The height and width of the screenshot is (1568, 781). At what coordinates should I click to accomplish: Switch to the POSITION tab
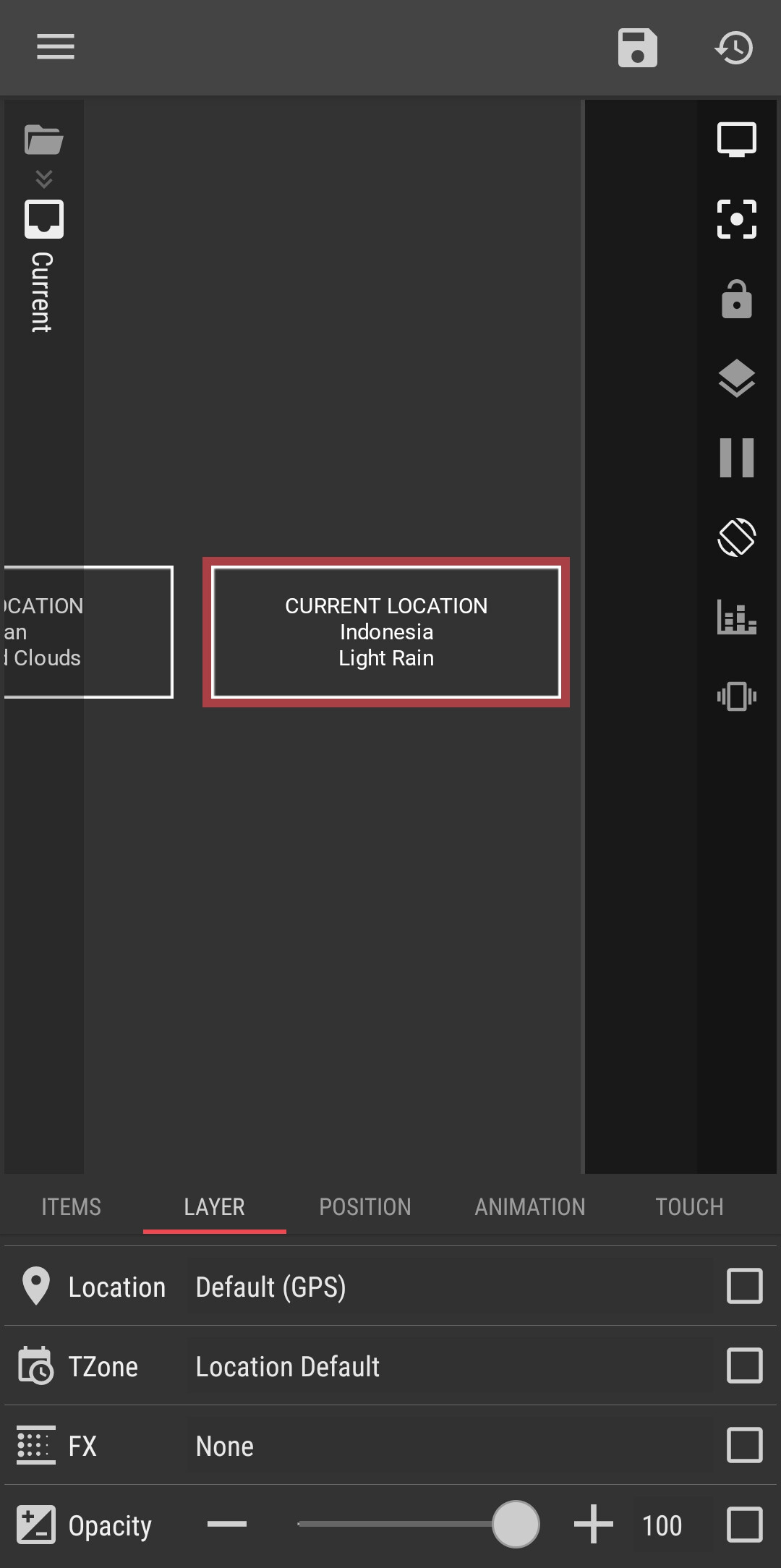(x=364, y=1206)
